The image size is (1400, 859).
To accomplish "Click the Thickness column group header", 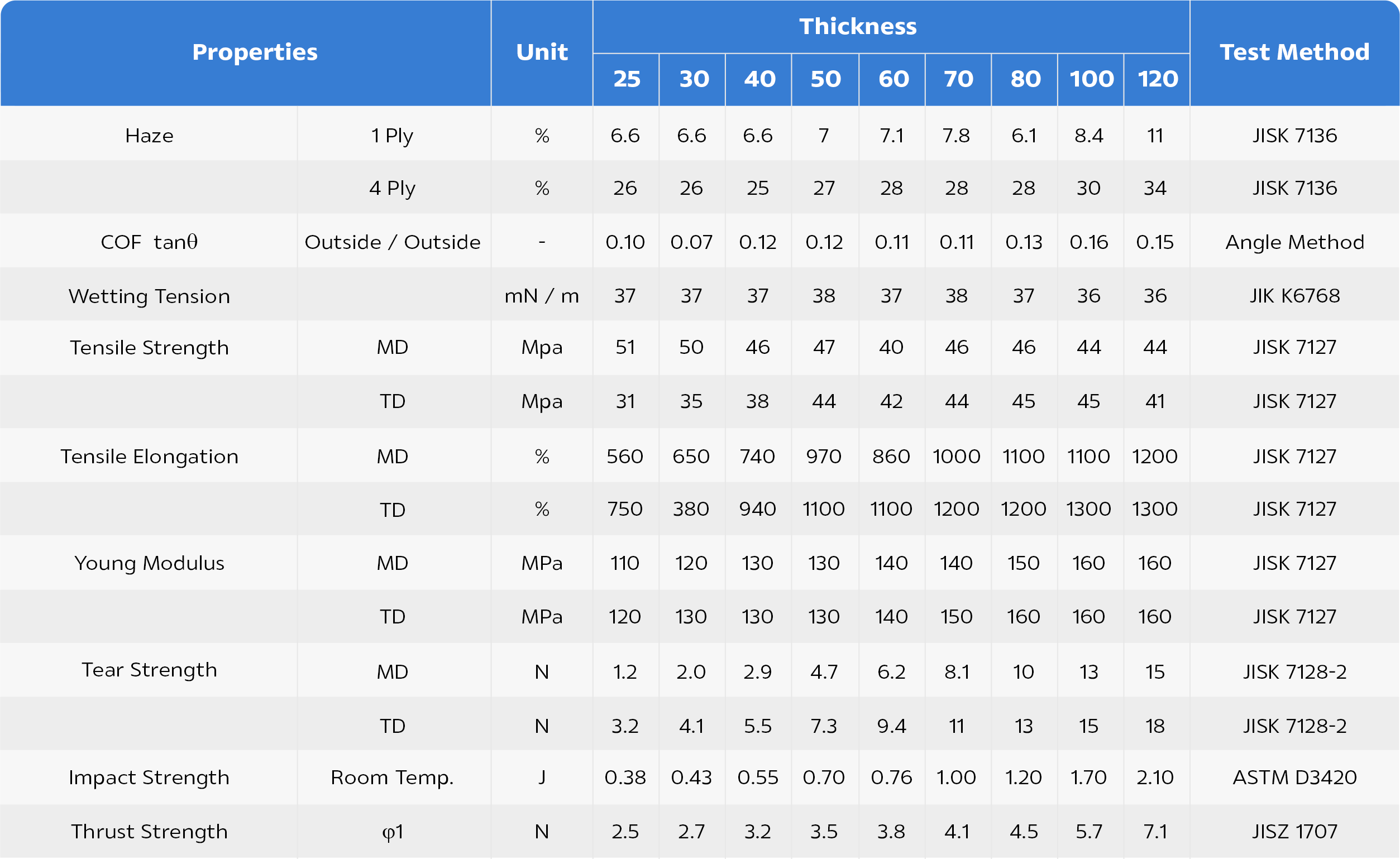I will 857,27.
